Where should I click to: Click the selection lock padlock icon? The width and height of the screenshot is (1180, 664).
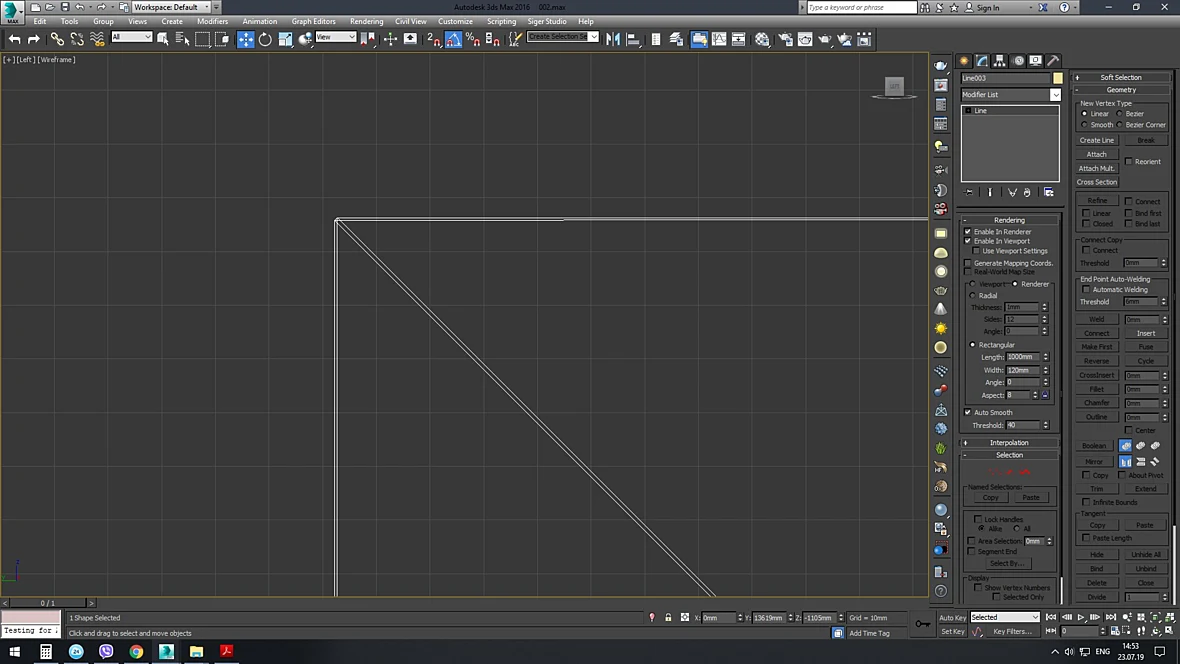(x=668, y=617)
